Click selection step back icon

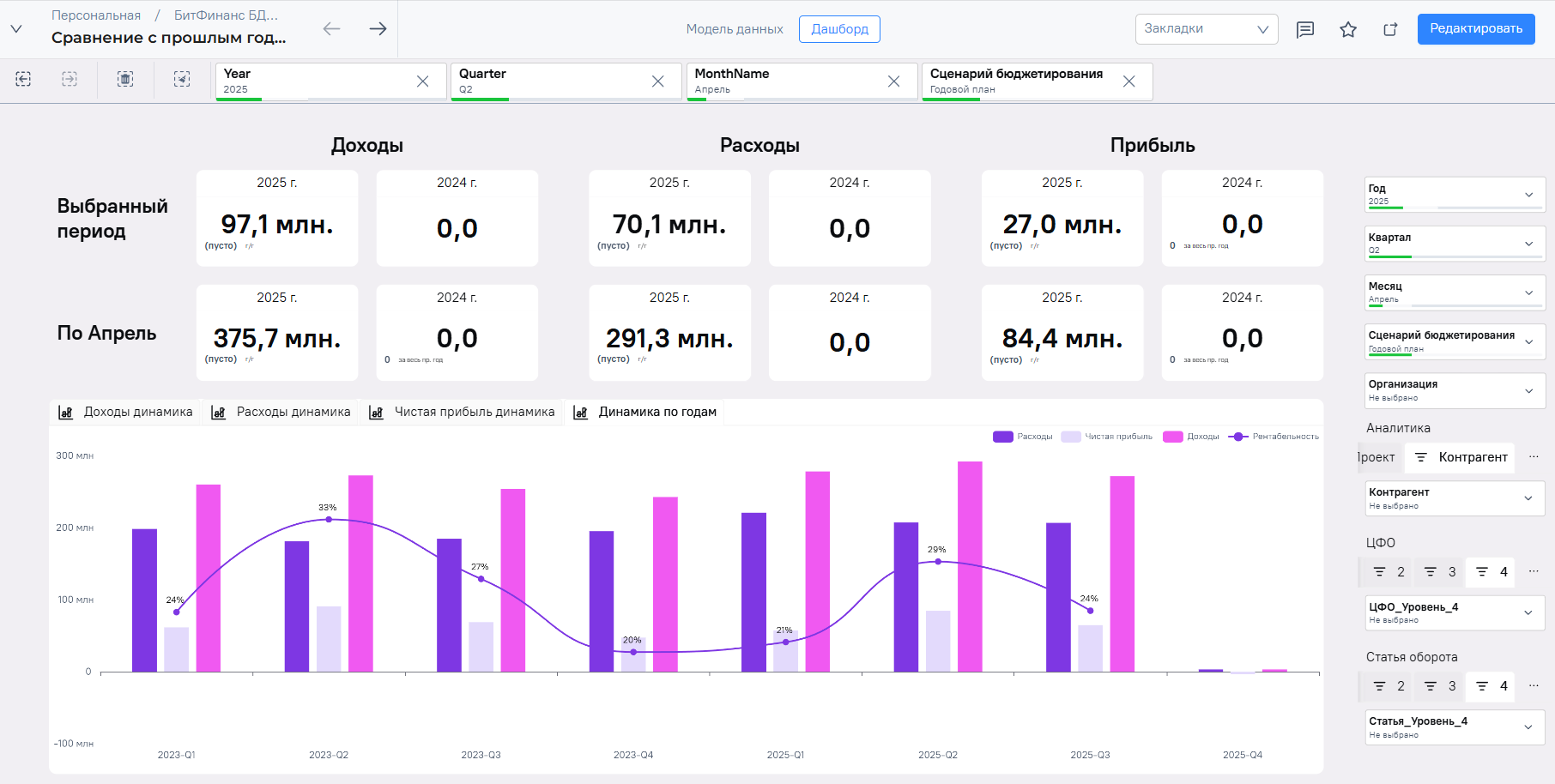coord(23,79)
